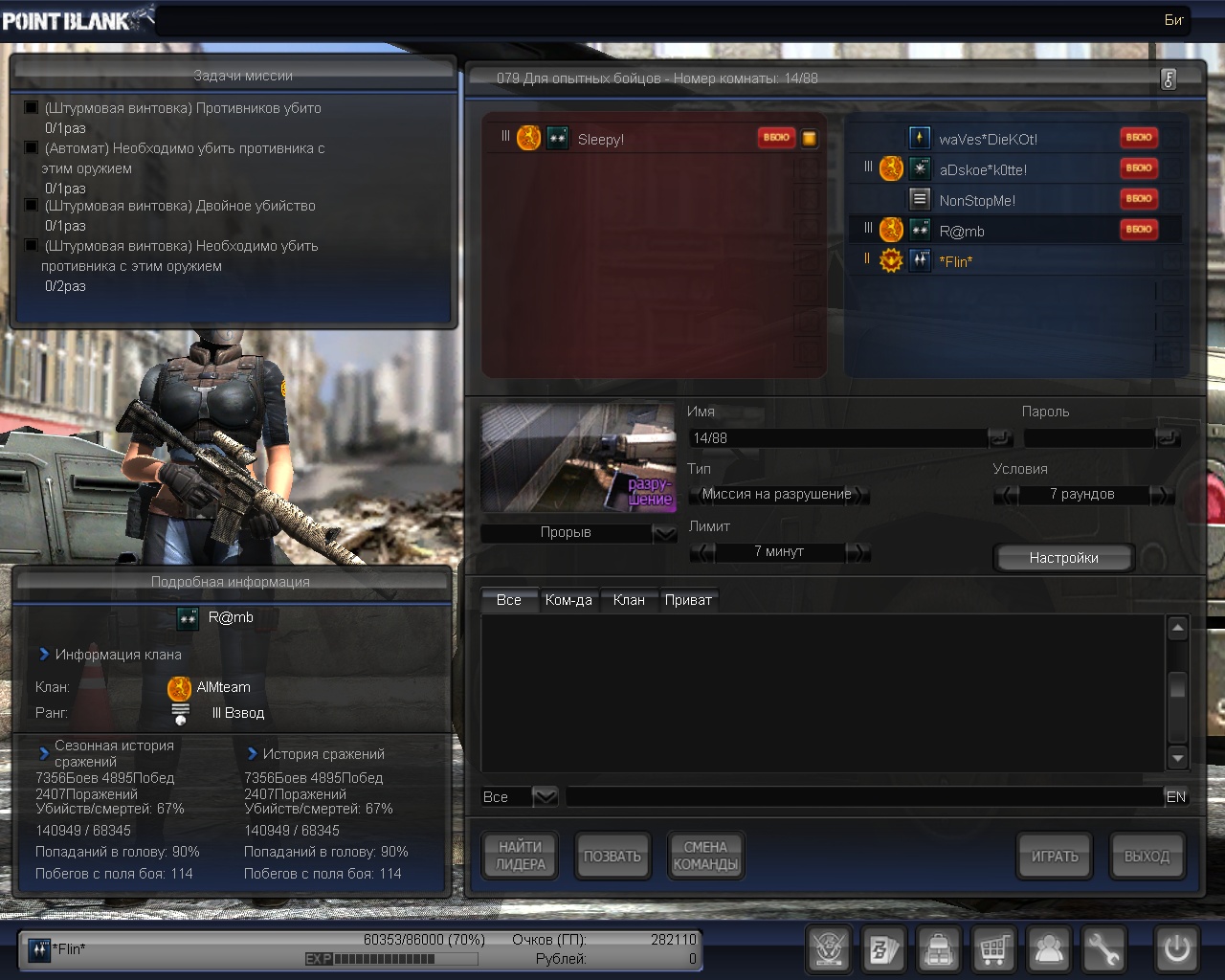Viewport: 1225px width, 980px height.
Task: Increase the '7 раундов' condition with right arrow
Action: [x=1163, y=495]
